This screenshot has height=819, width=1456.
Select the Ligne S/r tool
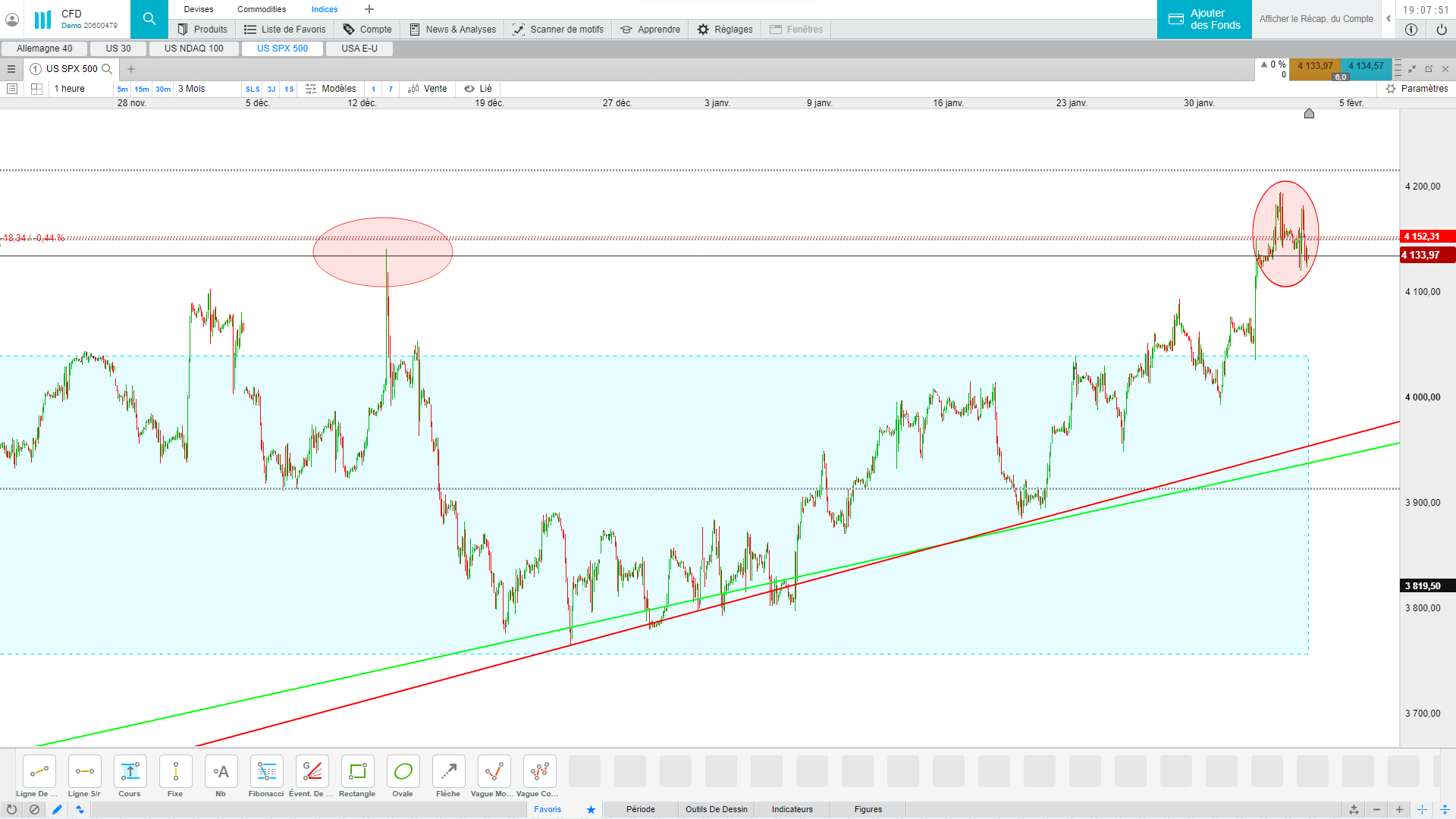[84, 772]
